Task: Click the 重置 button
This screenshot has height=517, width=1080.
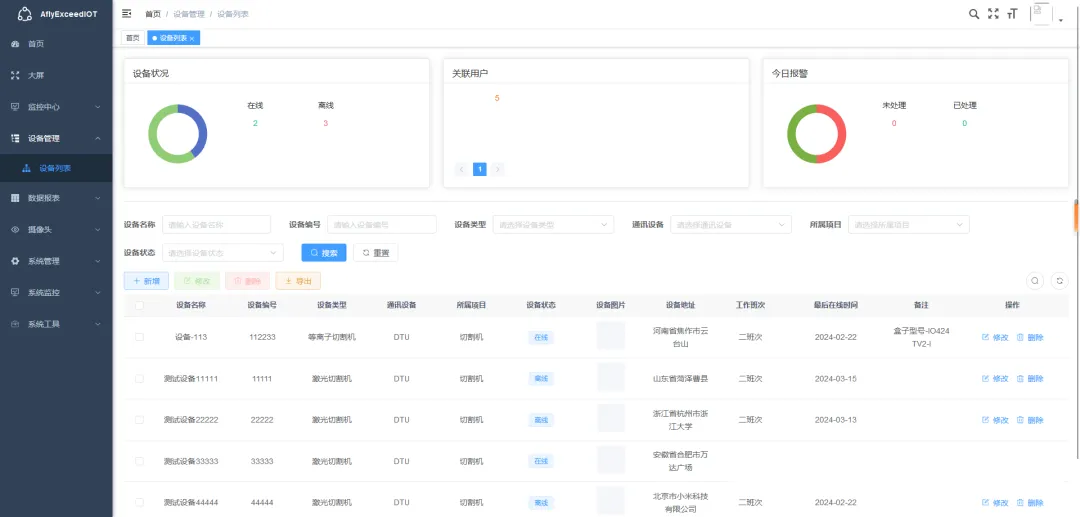Action: tap(375, 253)
